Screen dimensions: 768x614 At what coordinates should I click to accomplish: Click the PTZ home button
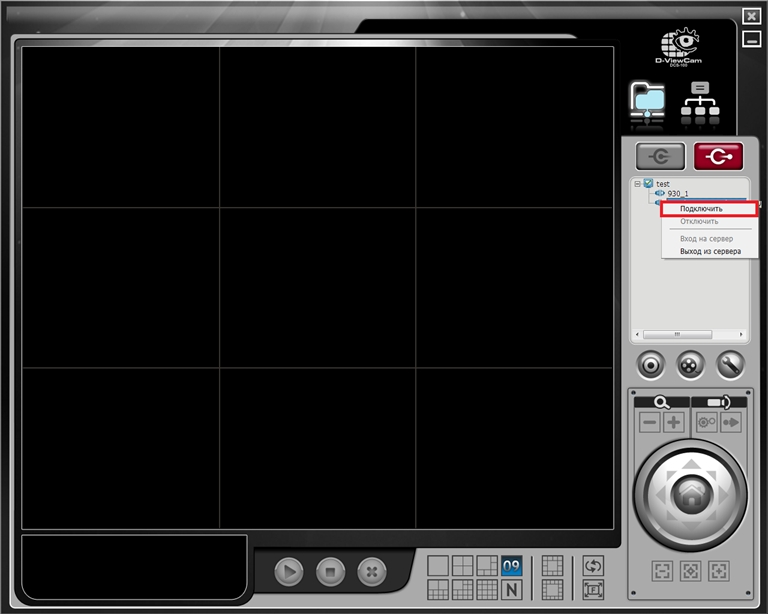coord(689,493)
